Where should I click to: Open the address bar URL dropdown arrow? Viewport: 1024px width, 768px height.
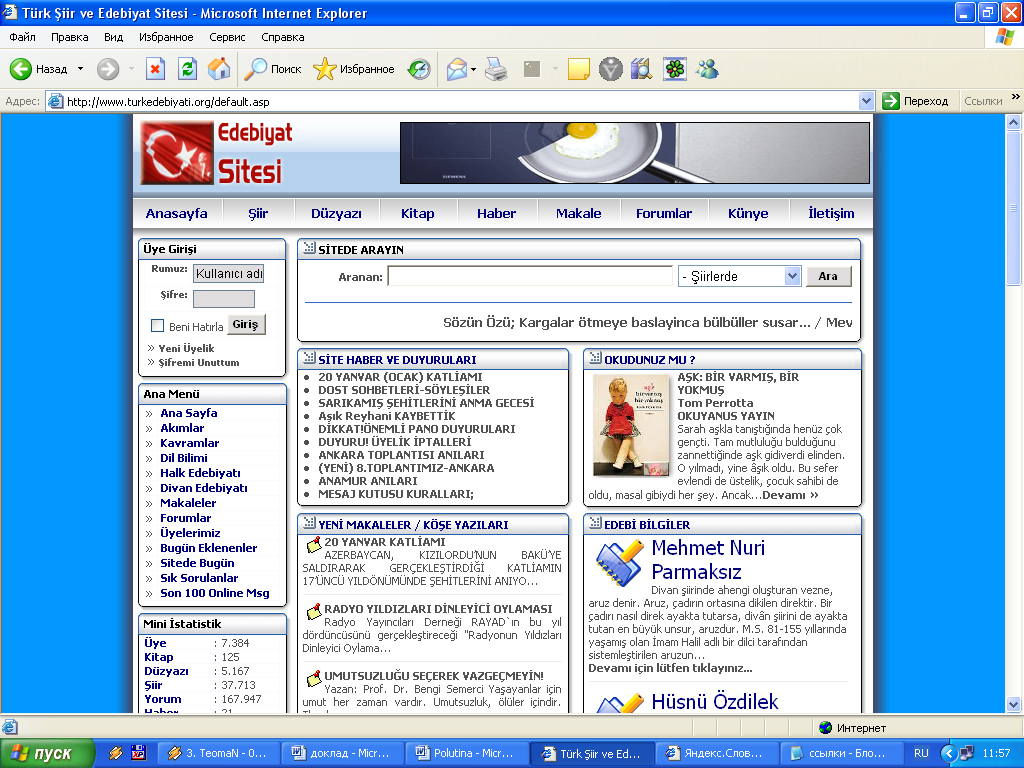[x=867, y=101]
